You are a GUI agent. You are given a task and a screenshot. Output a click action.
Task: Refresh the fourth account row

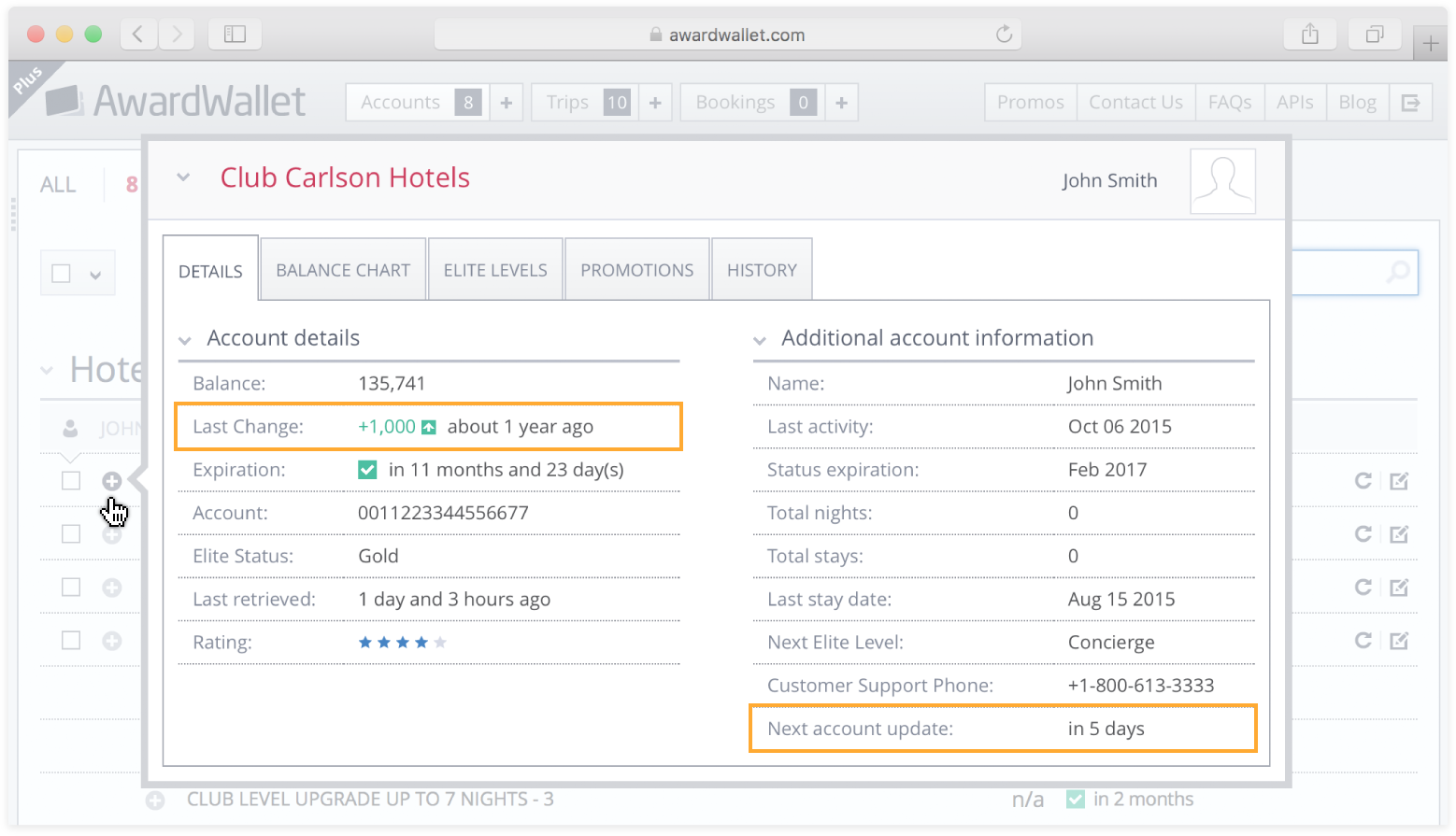[x=1363, y=640]
